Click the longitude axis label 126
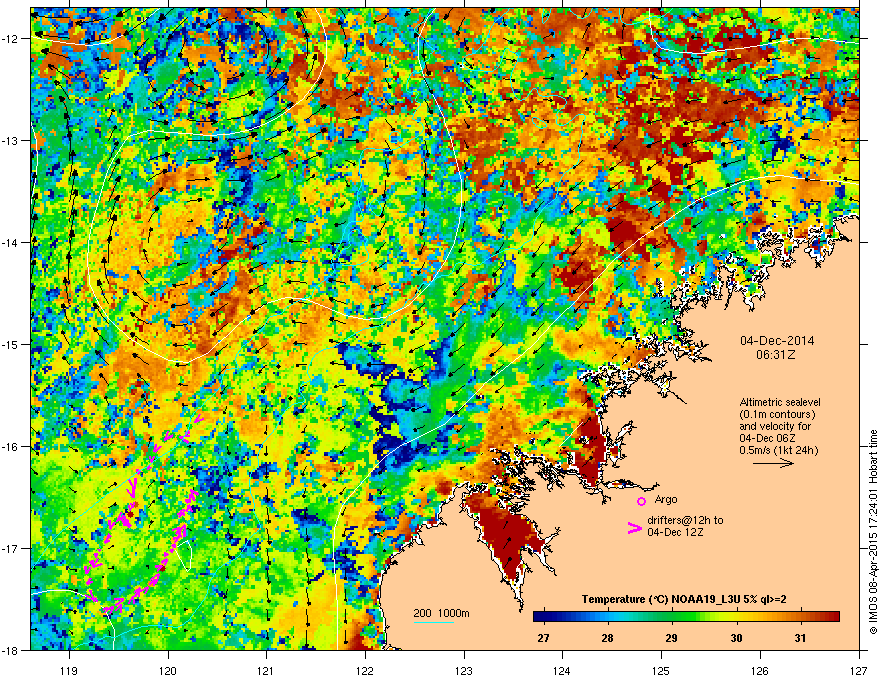 coord(760,670)
